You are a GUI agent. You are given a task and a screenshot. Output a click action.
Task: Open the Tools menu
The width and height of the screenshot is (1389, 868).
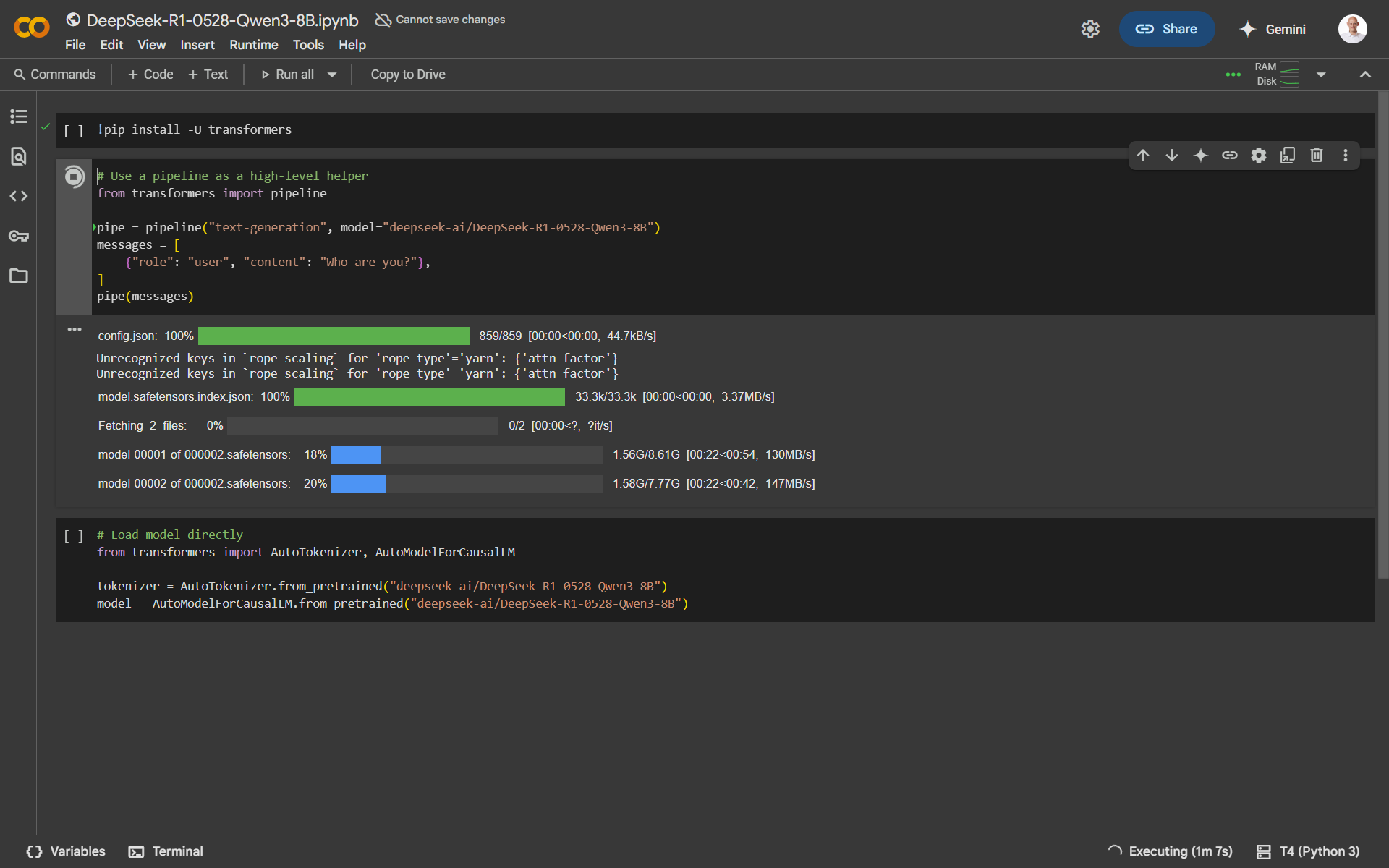[x=308, y=45]
